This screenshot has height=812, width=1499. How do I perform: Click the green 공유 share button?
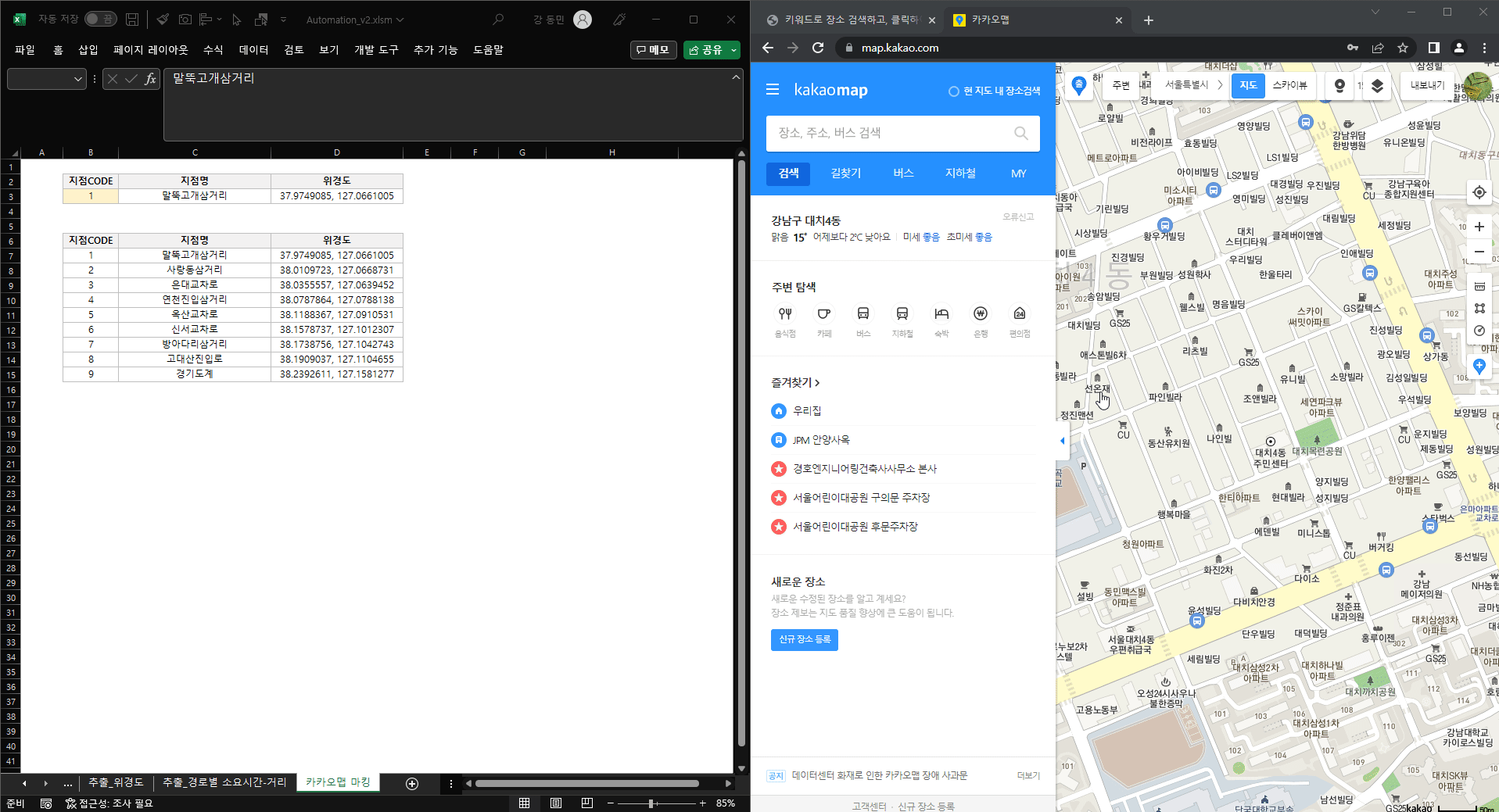(x=706, y=50)
